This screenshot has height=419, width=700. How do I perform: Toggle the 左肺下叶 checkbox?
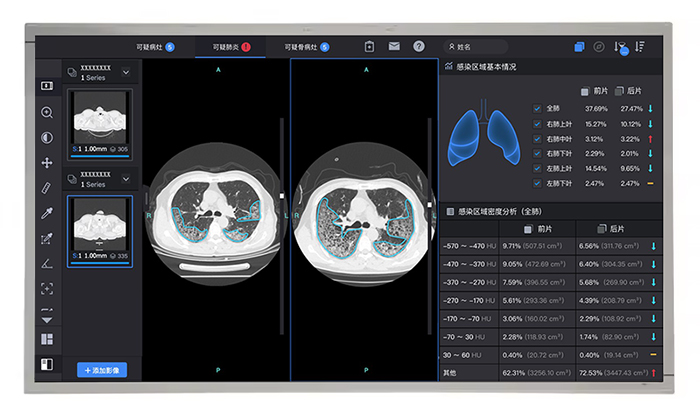537,184
